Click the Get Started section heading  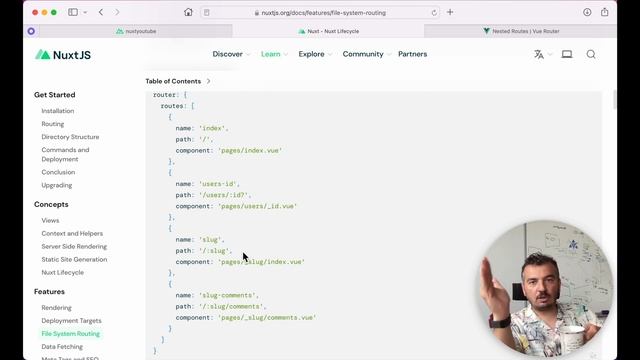pos(55,95)
